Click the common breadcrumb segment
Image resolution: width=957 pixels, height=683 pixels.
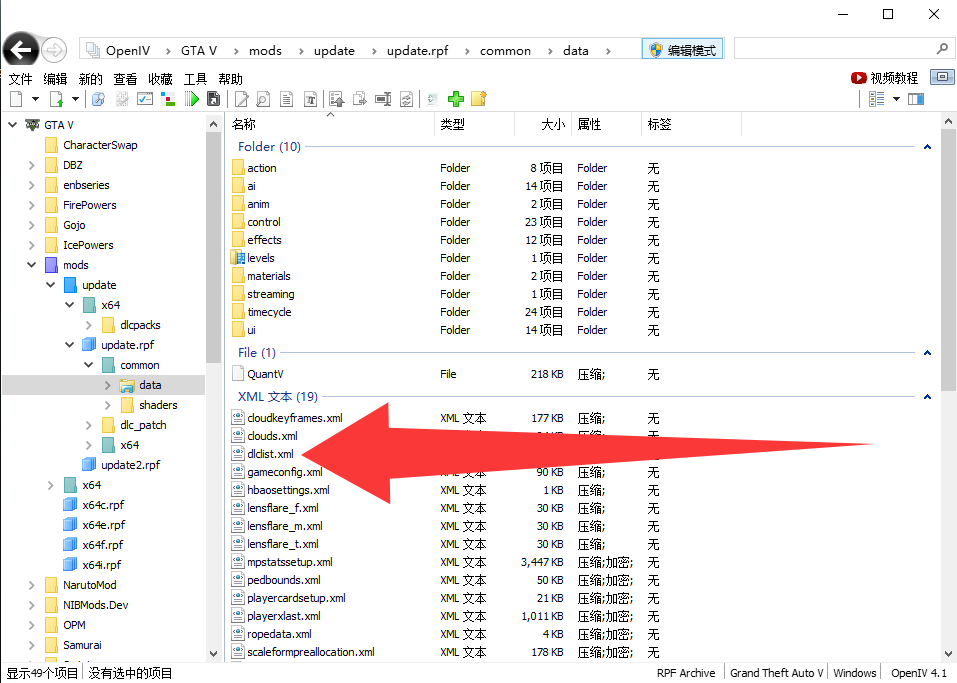[505, 51]
